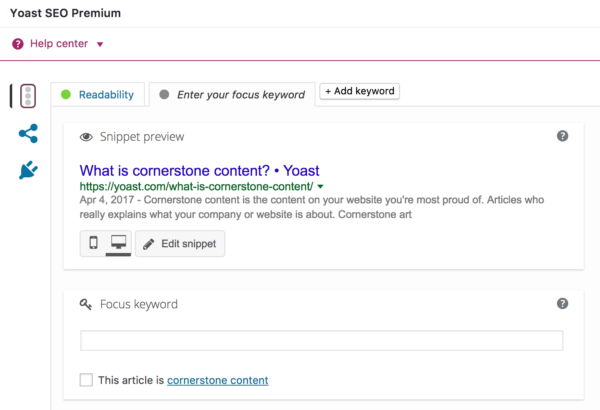Click the Help center question mark icon

[18, 44]
